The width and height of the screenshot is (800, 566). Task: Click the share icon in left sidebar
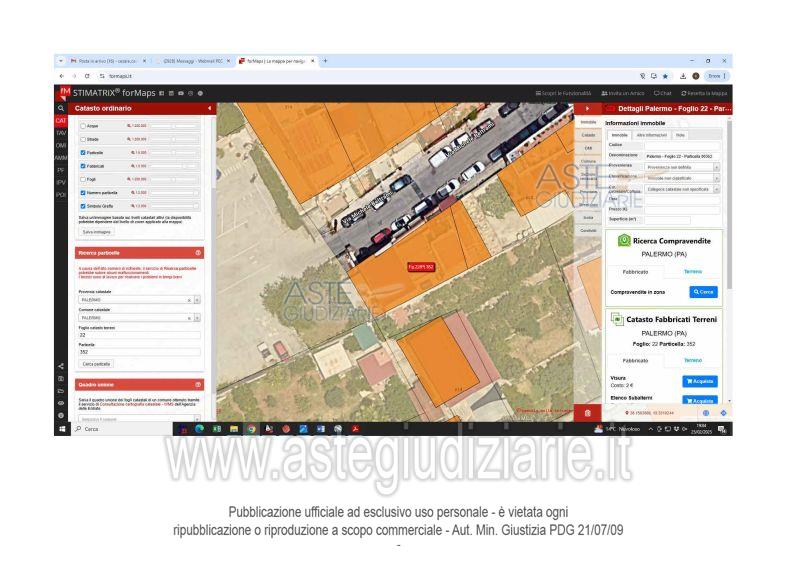pos(60,365)
